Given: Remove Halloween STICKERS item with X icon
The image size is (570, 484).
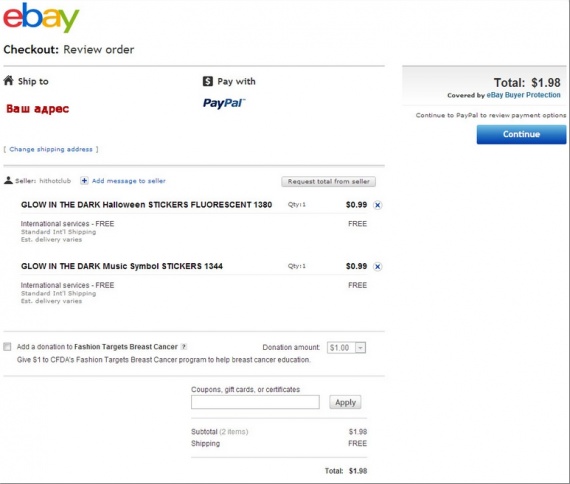Looking at the screenshot, I should (378, 205).
